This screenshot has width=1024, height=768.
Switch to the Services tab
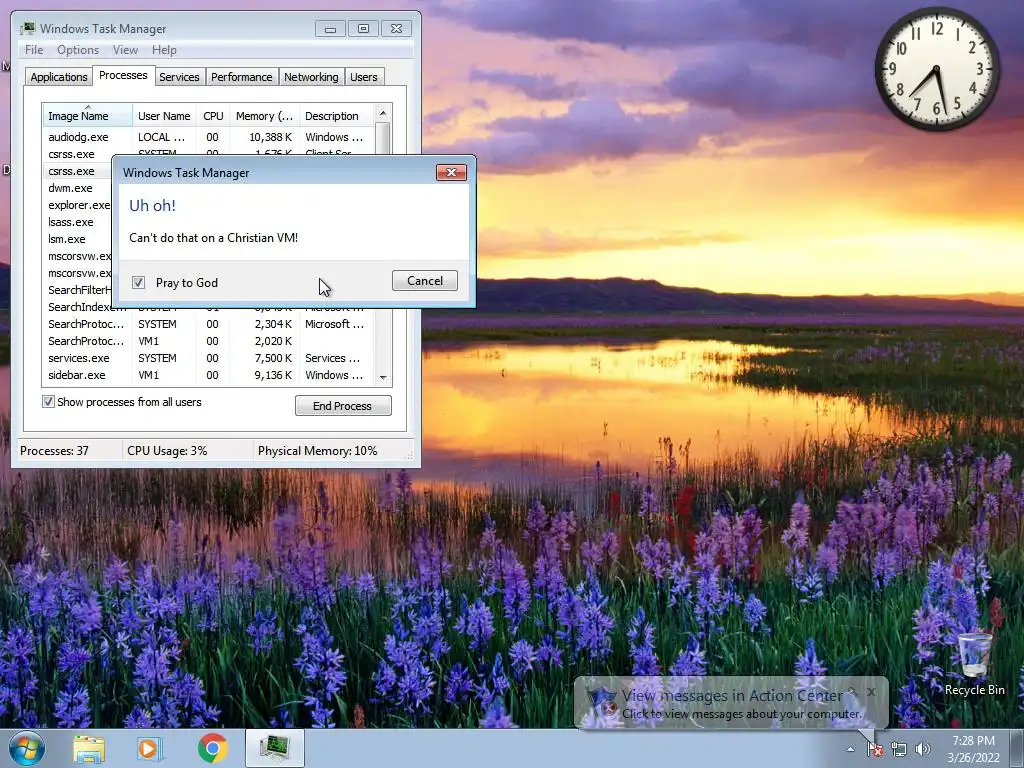point(179,77)
